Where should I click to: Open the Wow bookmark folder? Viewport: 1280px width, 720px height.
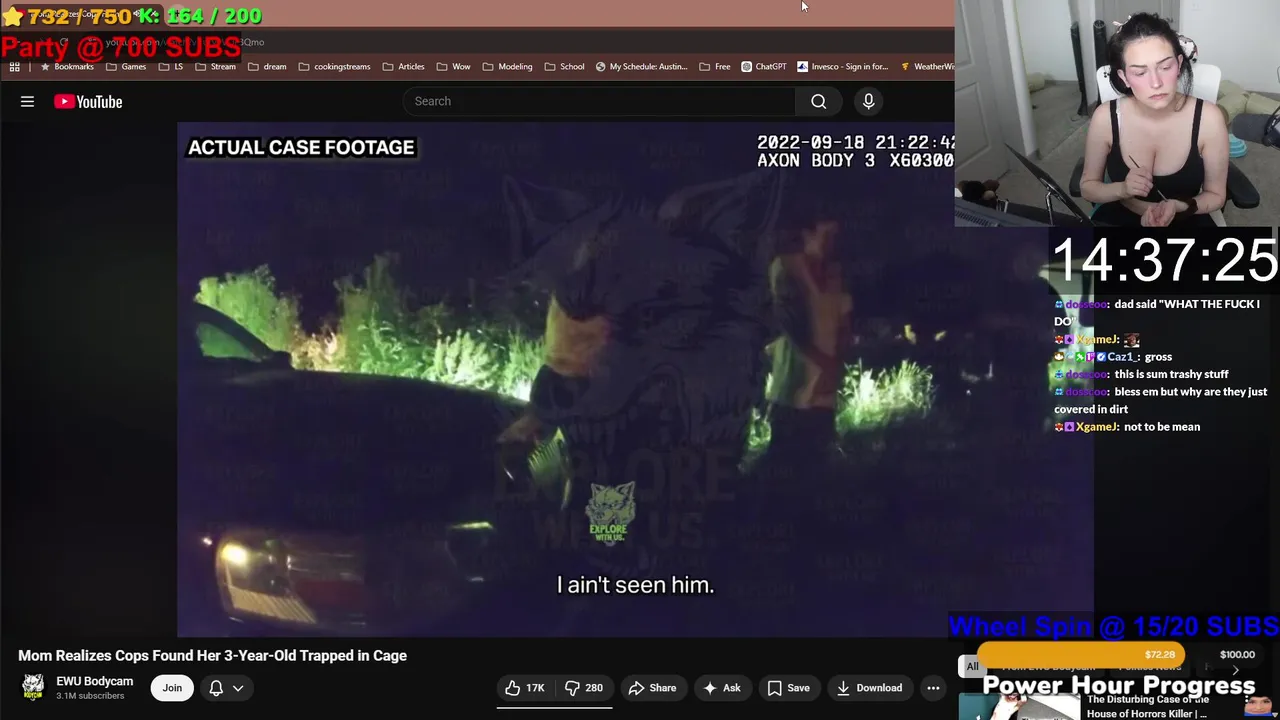pos(453,67)
